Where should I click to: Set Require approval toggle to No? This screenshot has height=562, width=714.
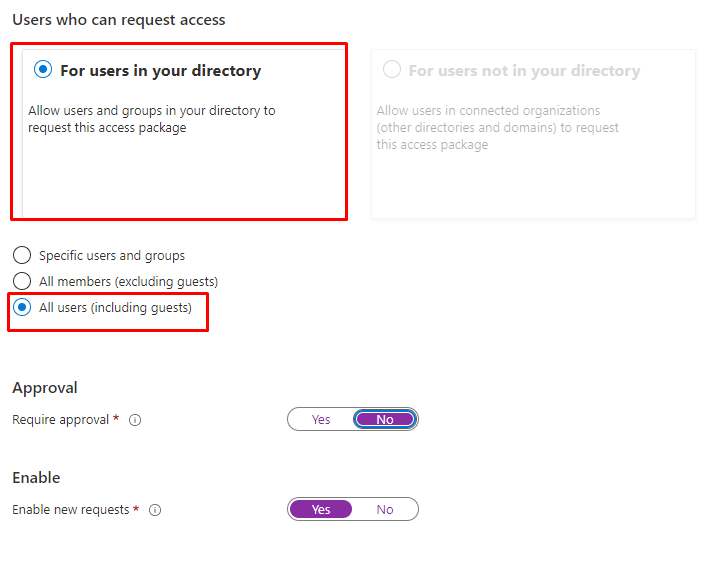click(385, 420)
